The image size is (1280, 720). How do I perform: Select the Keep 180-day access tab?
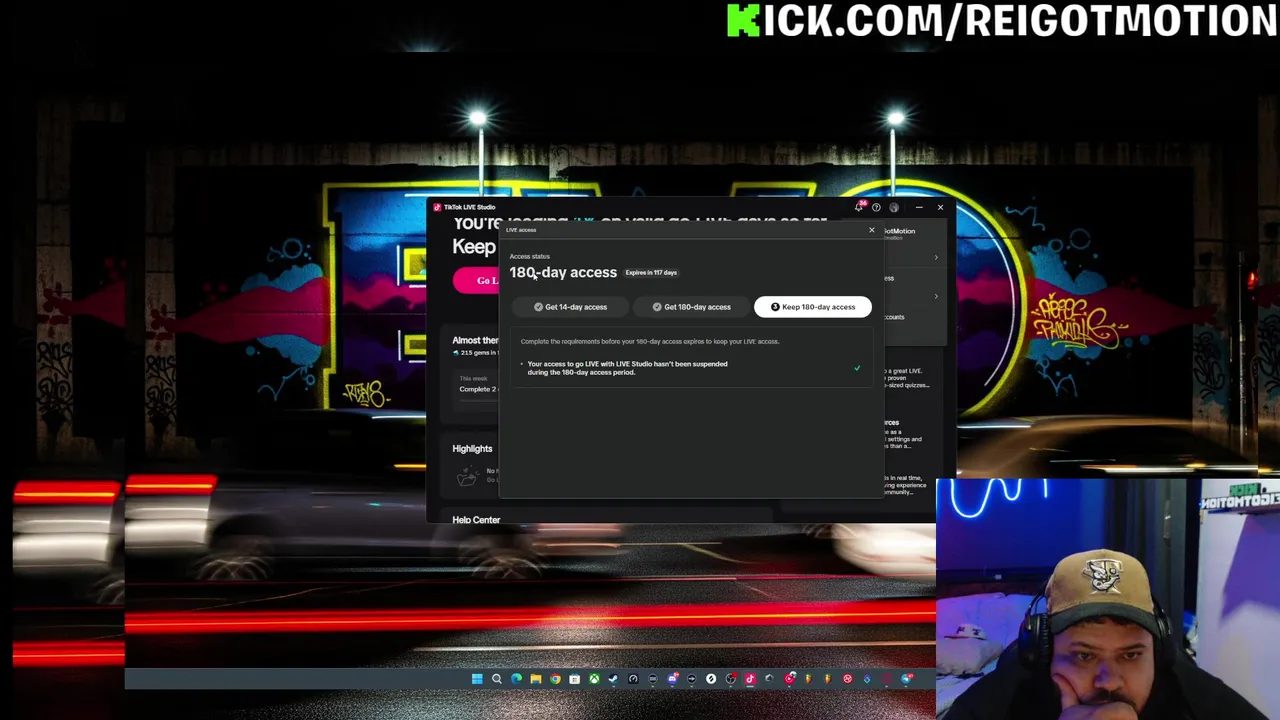[x=812, y=307]
